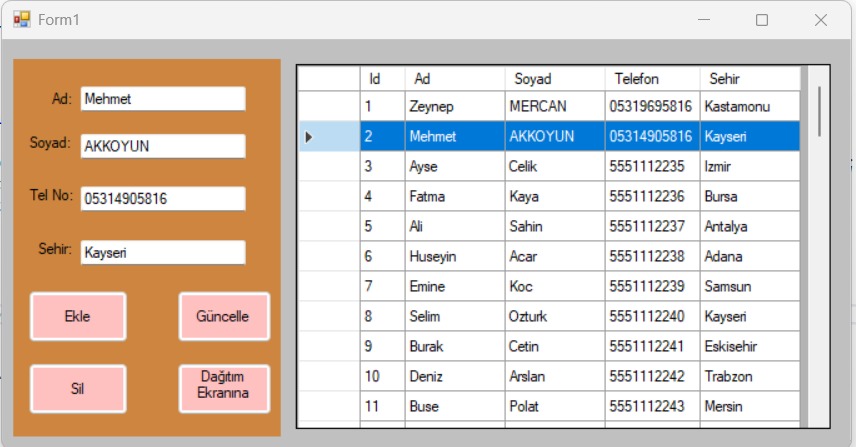
Task: Select the cell Emine
Action: pos(455,287)
